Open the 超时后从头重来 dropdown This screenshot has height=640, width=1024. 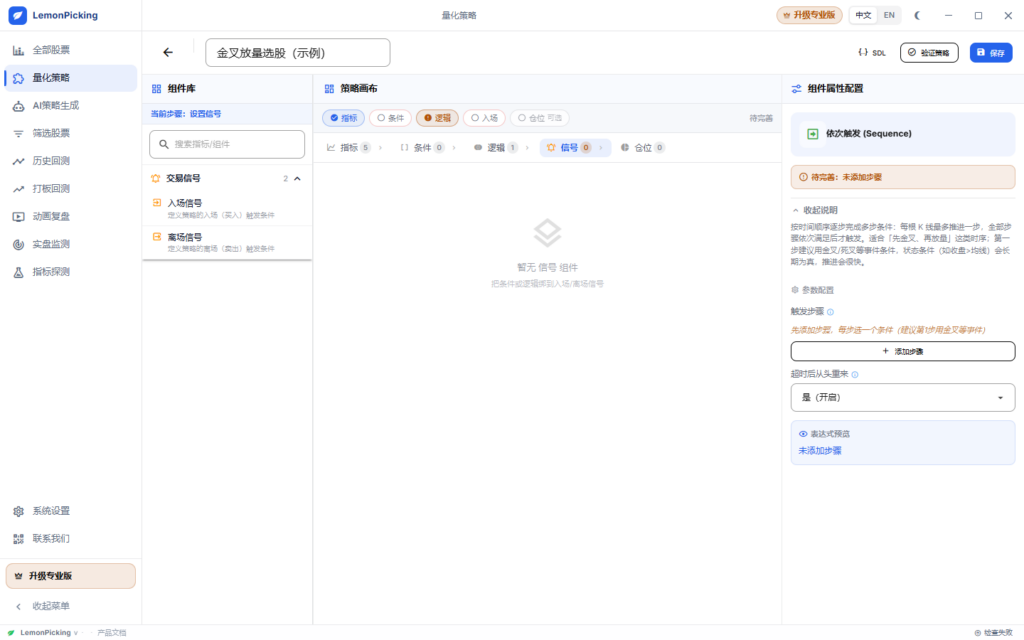pos(903,398)
